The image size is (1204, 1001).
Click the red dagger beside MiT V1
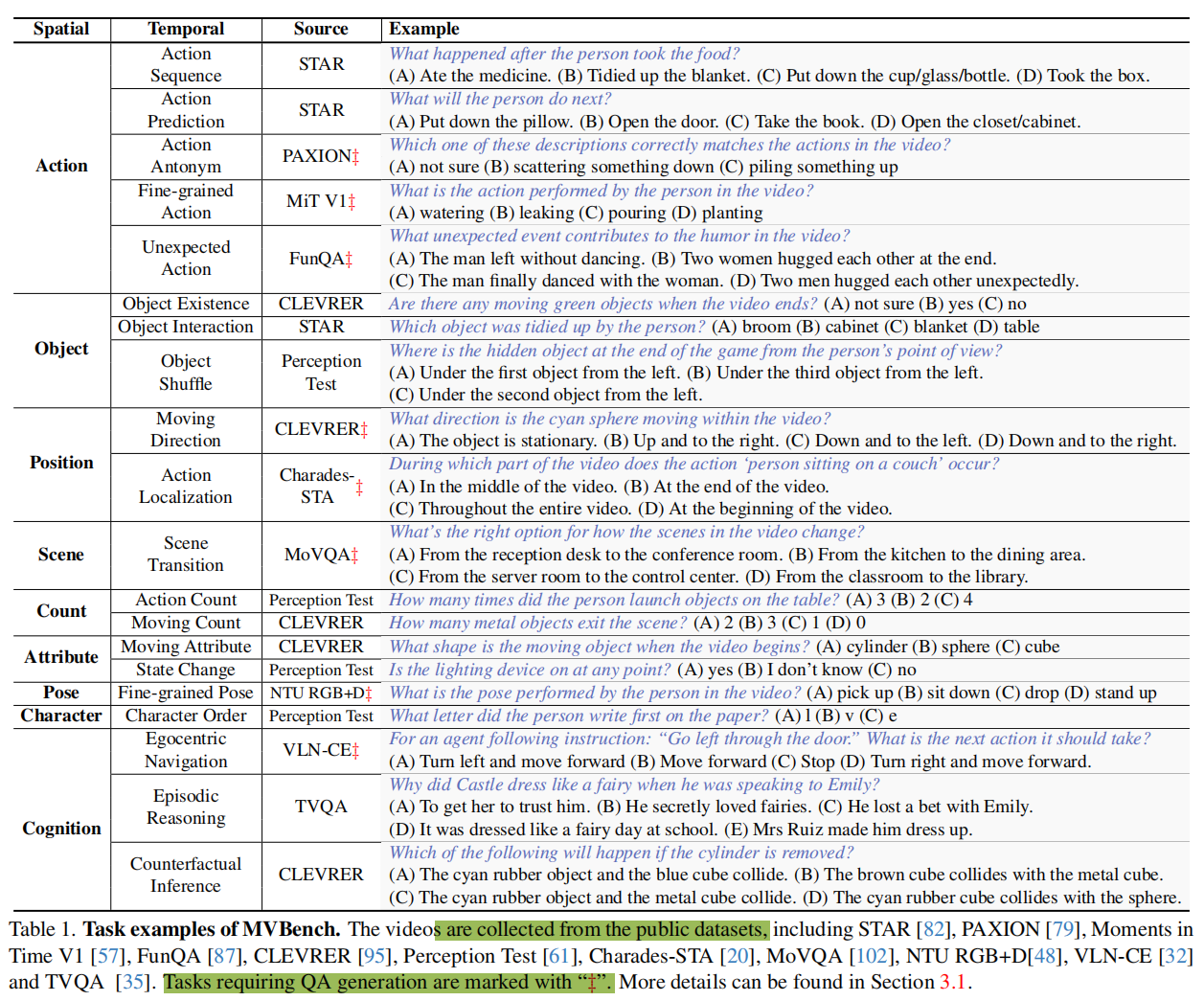pos(352,202)
